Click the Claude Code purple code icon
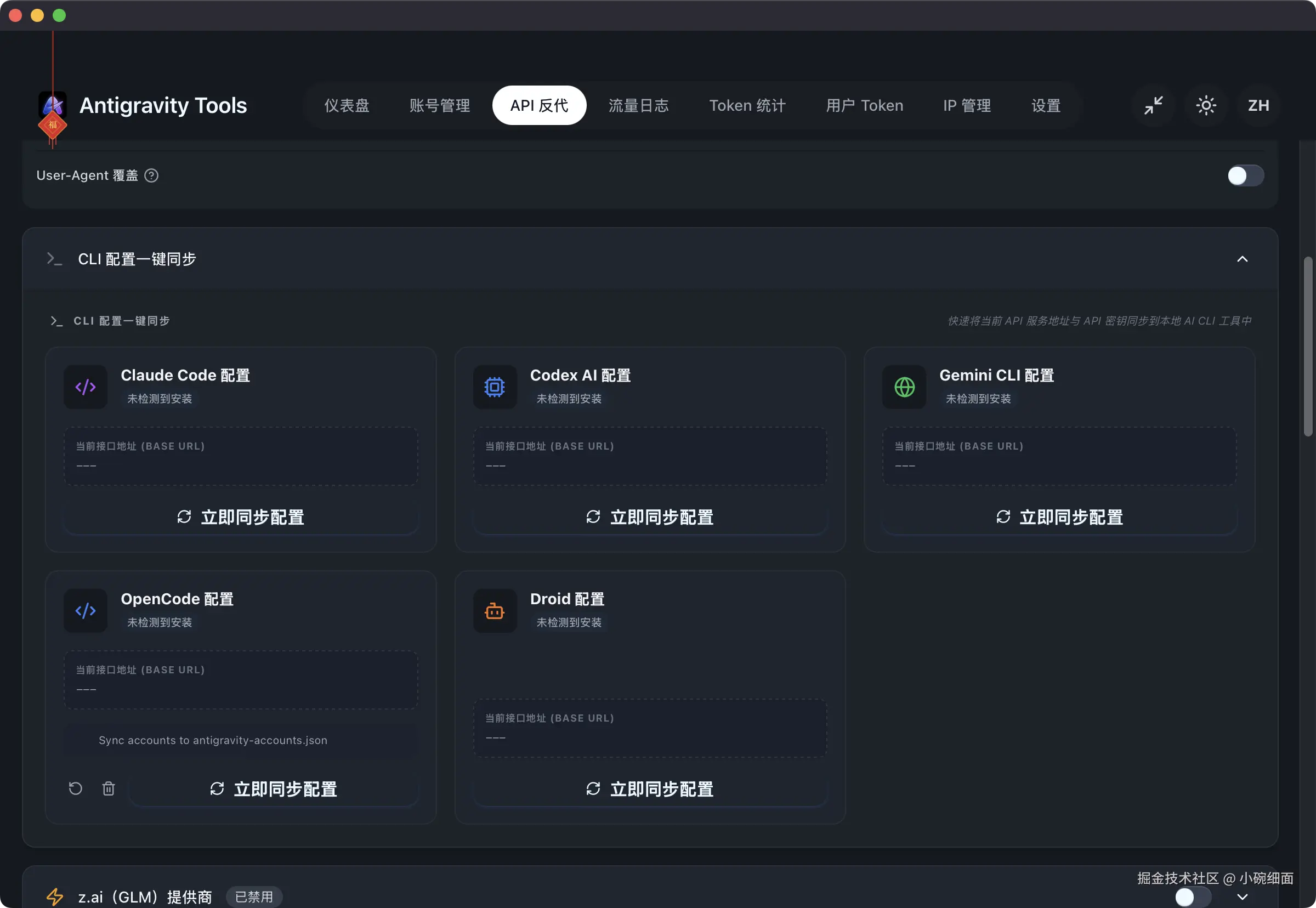The width and height of the screenshot is (1316, 908). point(86,387)
